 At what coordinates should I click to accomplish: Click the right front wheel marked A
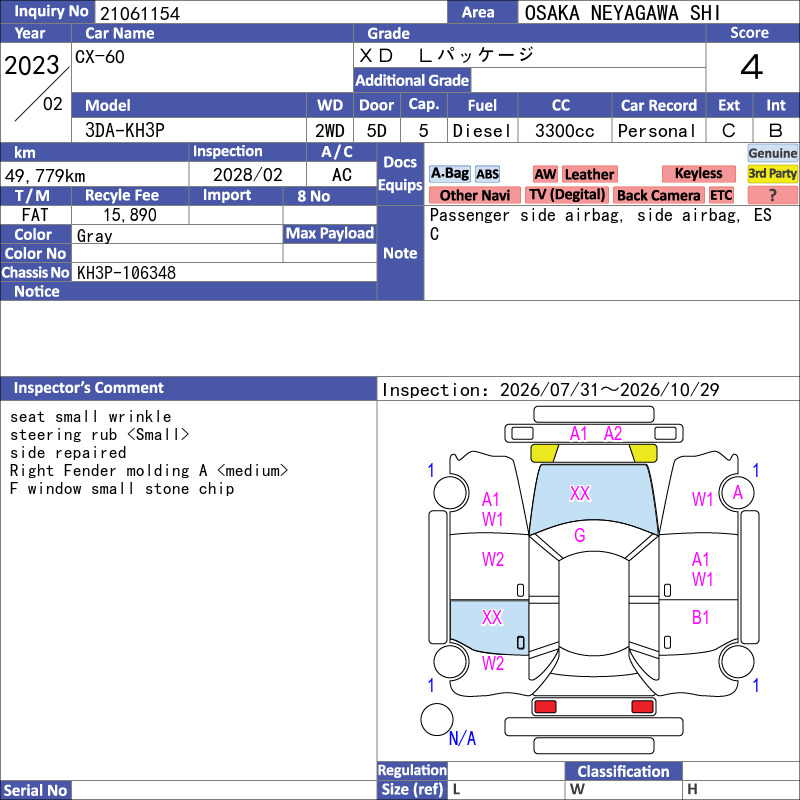tap(737, 493)
